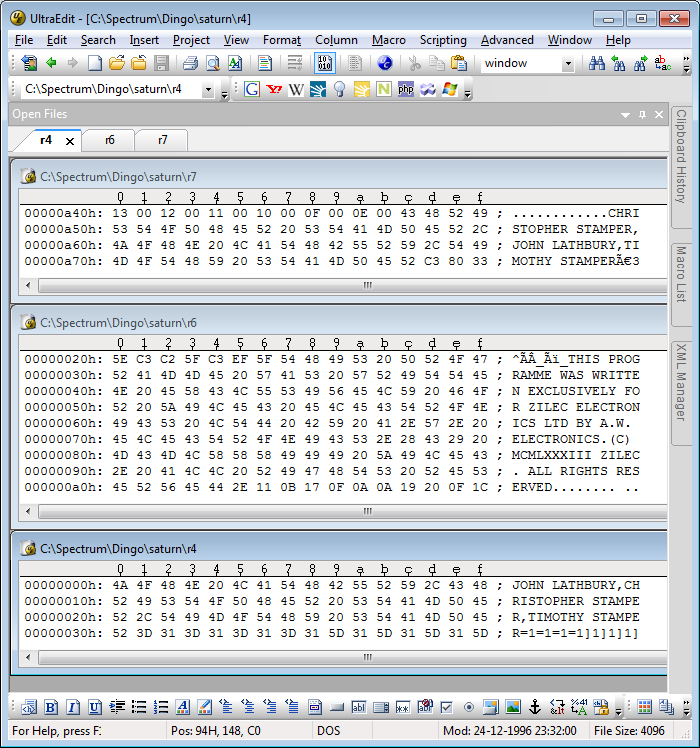Toggle the HTML Italic button
Viewport: 700px width, 748px height.
72,707
